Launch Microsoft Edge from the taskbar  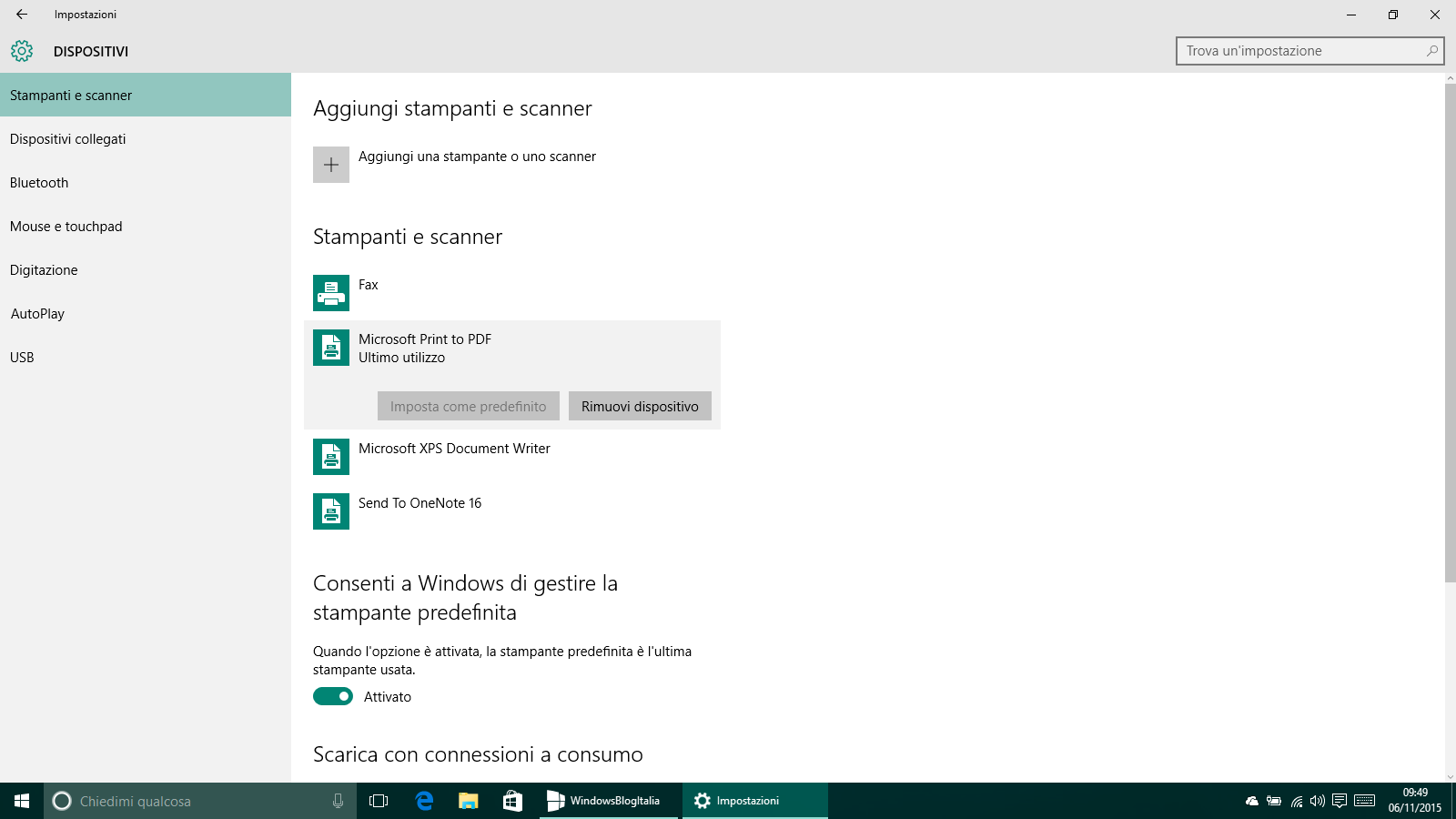click(424, 801)
